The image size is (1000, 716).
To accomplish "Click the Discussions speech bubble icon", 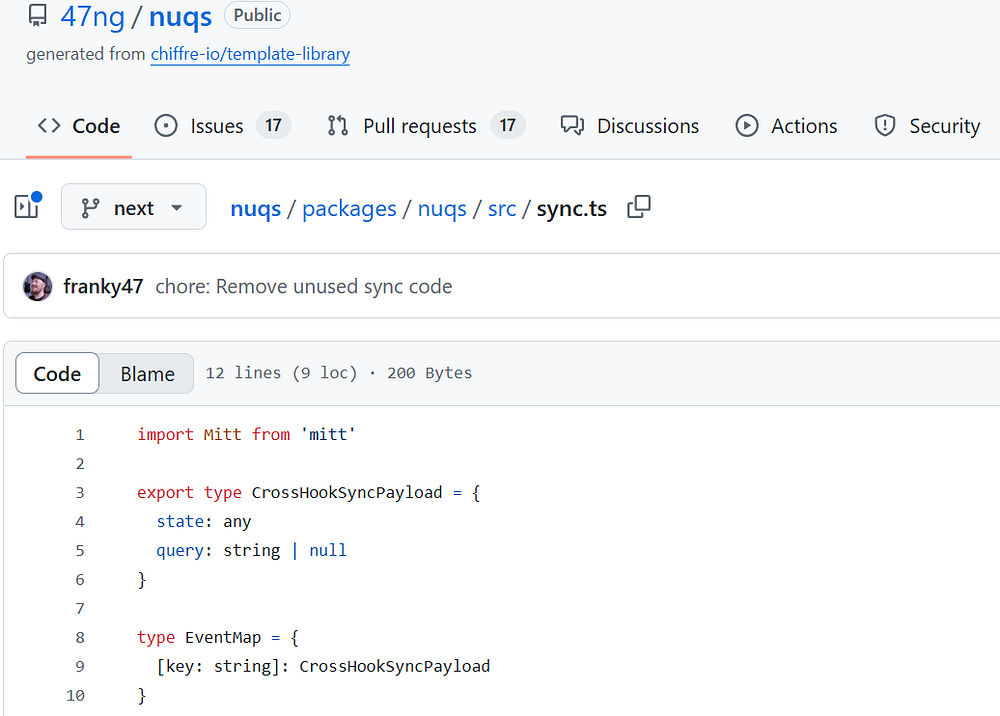I will pos(572,126).
